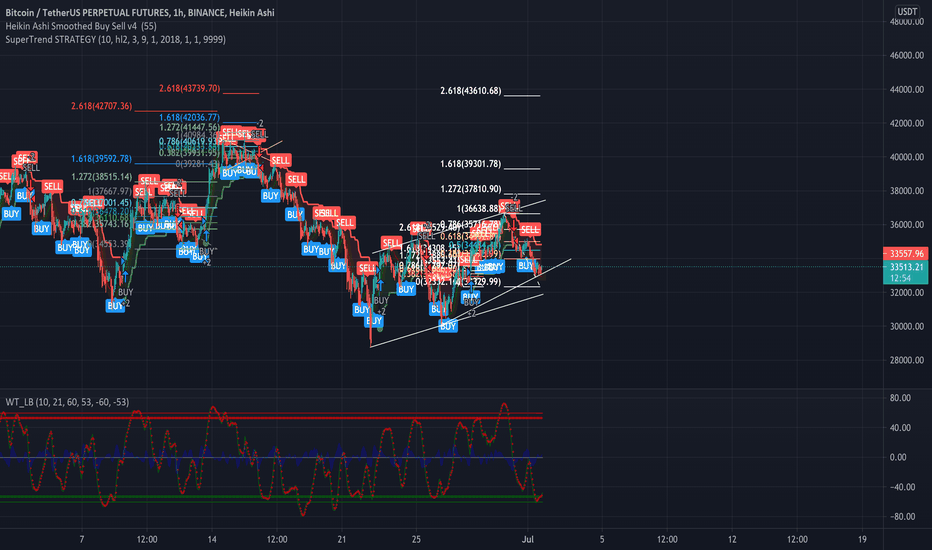Click the 0.00 oscillator axis value
932x550 pixels.
(898, 457)
